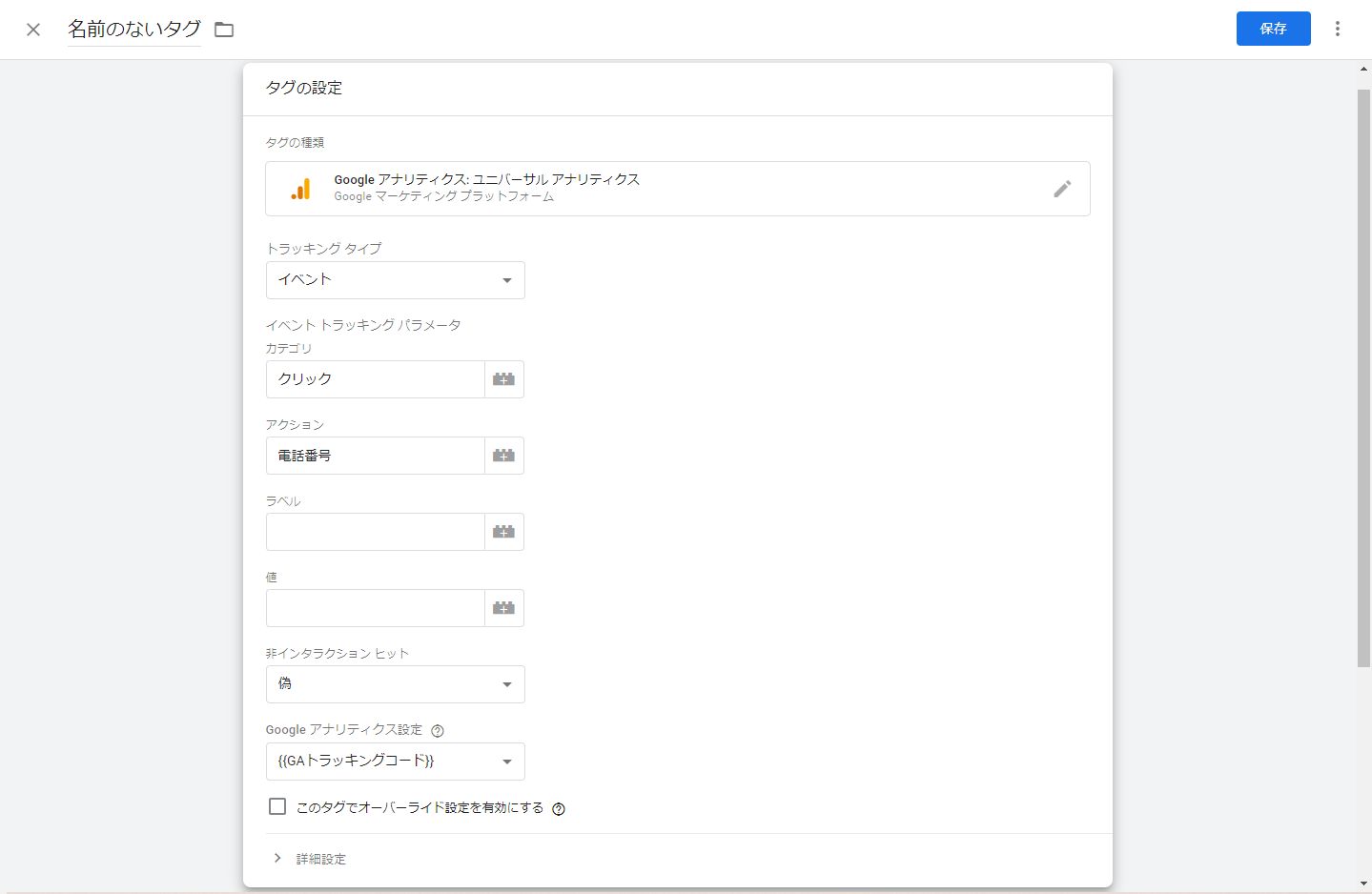Click the カテゴリ input containing クリック
The width and height of the screenshot is (1372, 894).
376,379
